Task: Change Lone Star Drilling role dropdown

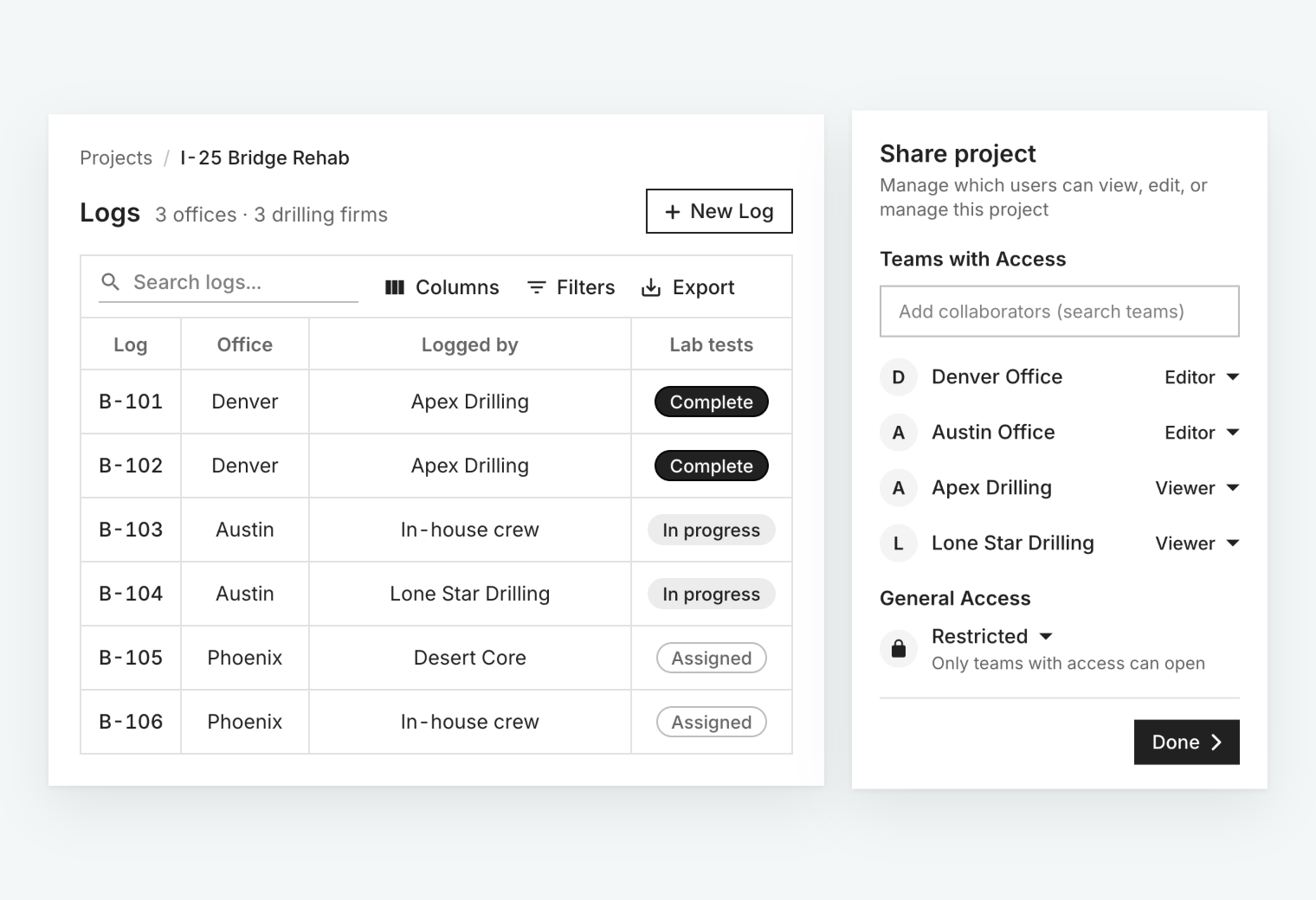Action: point(1197,543)
